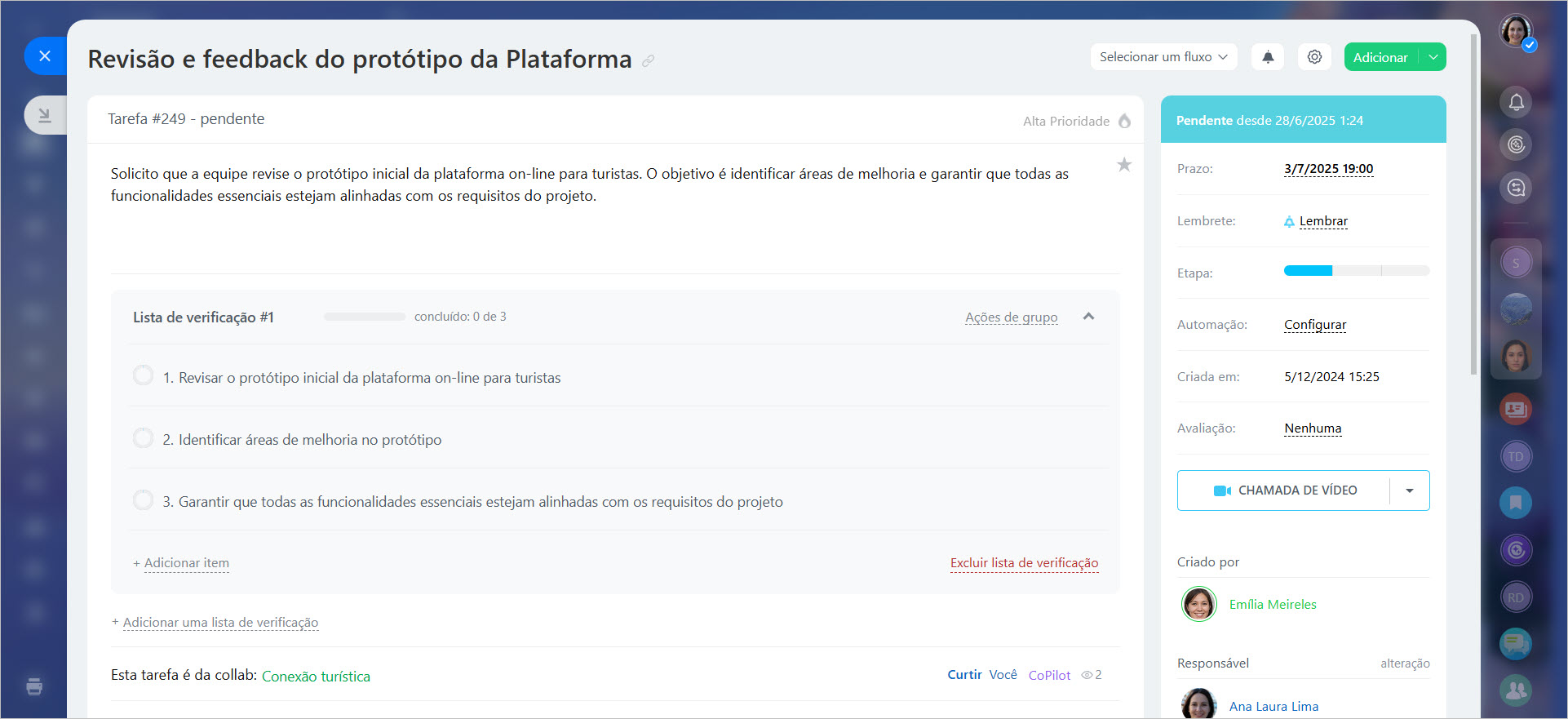Open Ana Laura Lima profile link

[1273, 707]
